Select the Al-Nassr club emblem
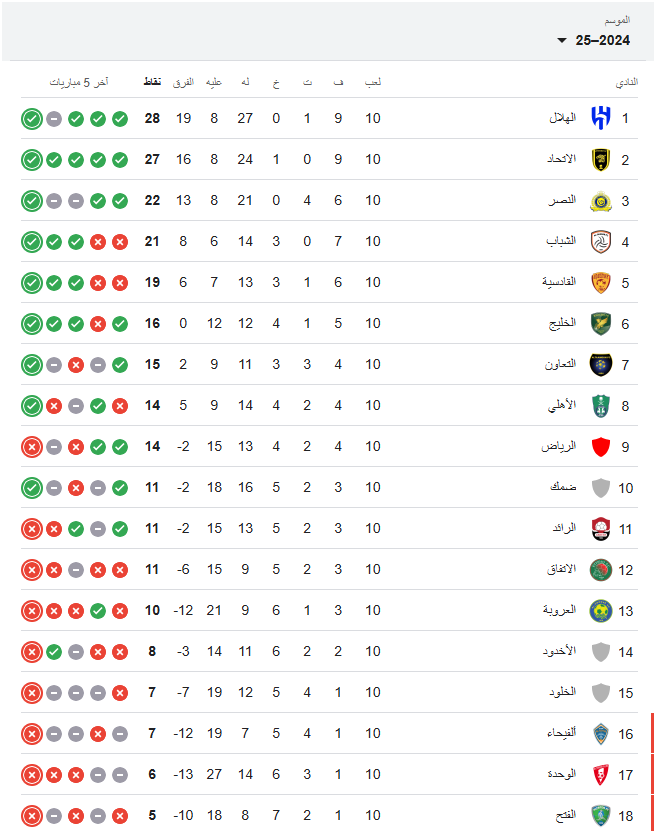This screenshot has height=831, width=657. tap(601, 201)
